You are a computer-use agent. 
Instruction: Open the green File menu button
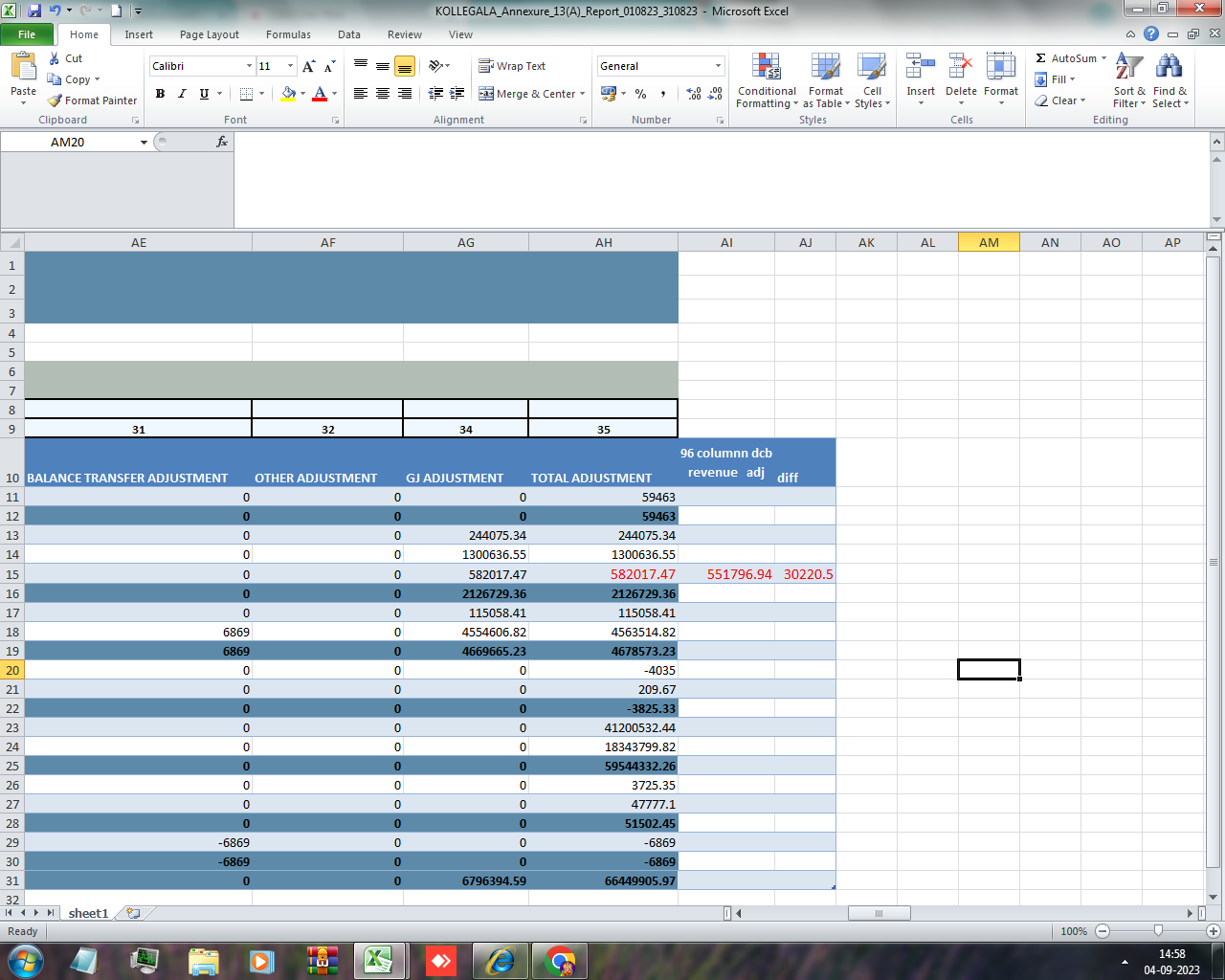pos(27,34)
